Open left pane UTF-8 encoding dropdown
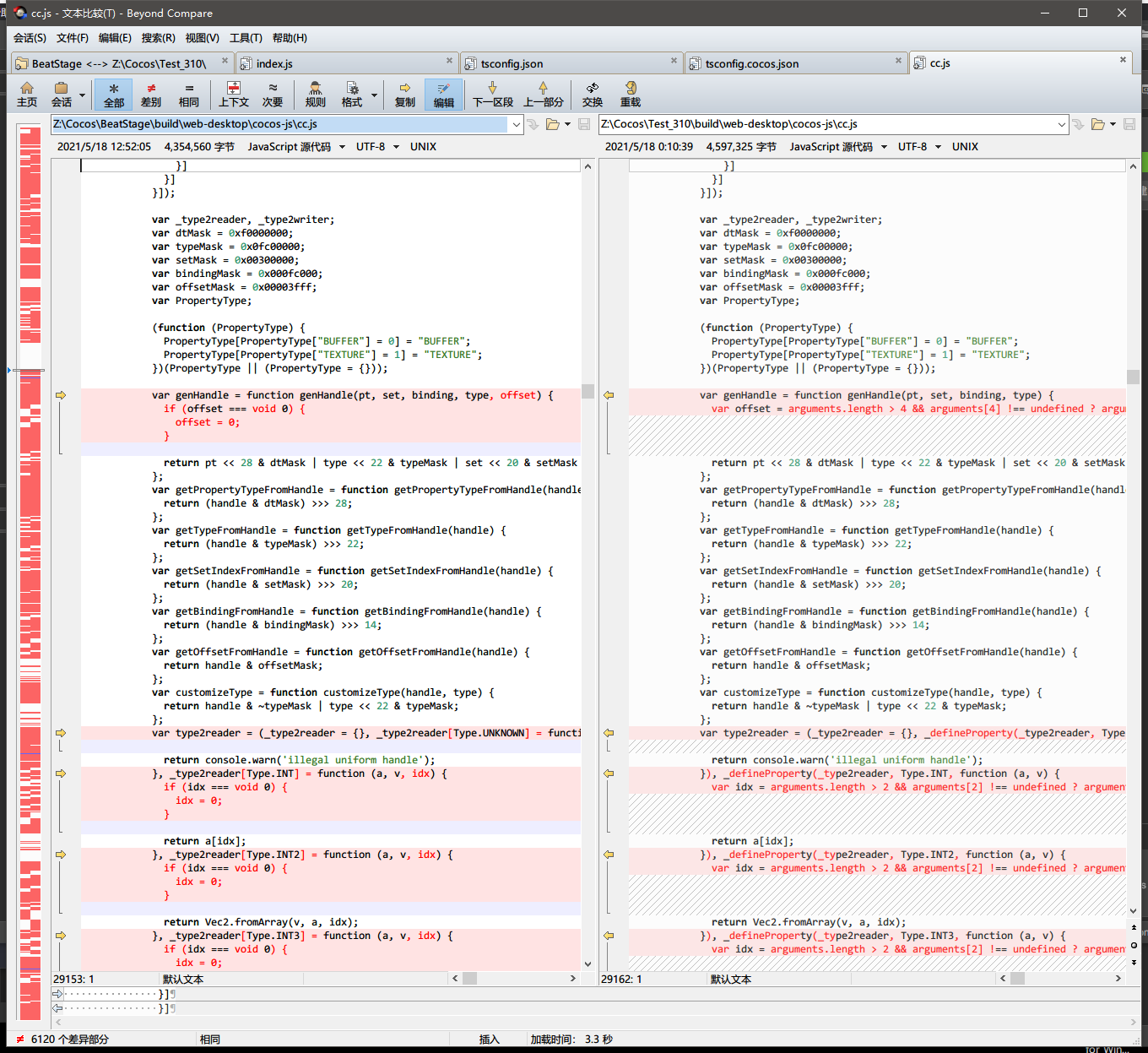 tap(376, 147)
